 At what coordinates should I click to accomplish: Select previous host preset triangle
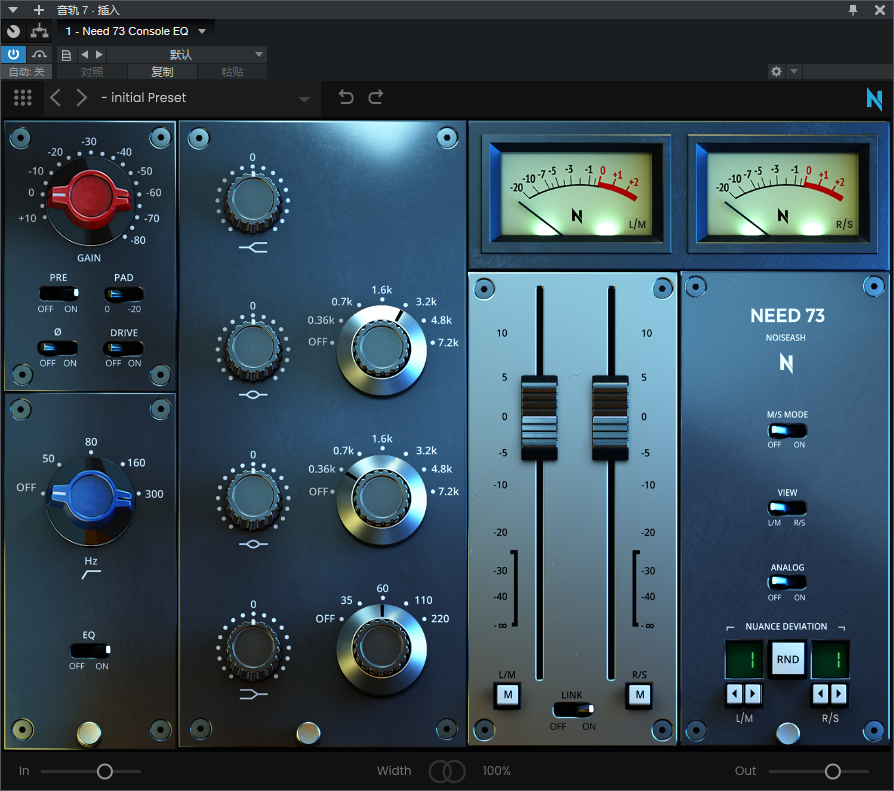84,54
